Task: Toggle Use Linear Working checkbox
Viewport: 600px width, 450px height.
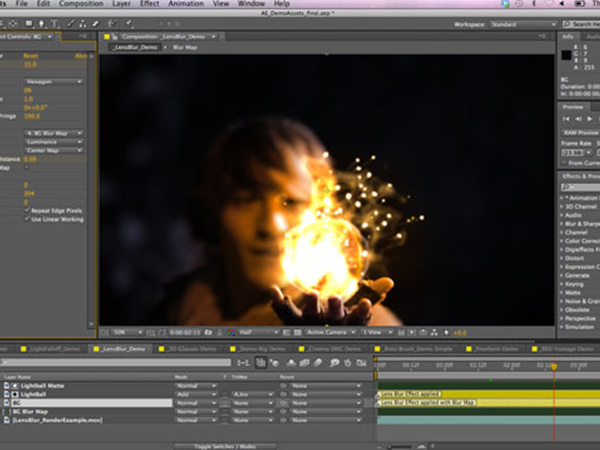Action: 27,219
